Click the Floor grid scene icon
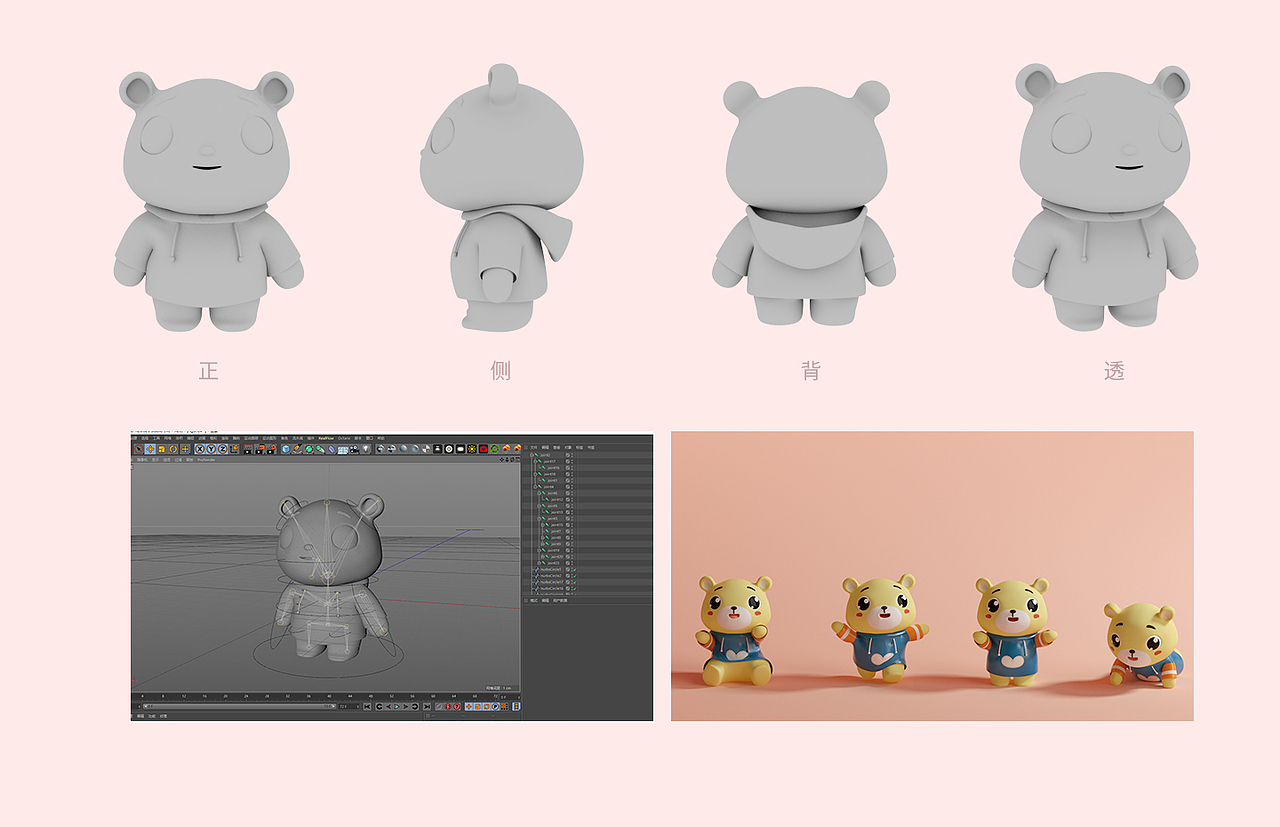The height and width of the screenshot is (827, 1280). 342,449
